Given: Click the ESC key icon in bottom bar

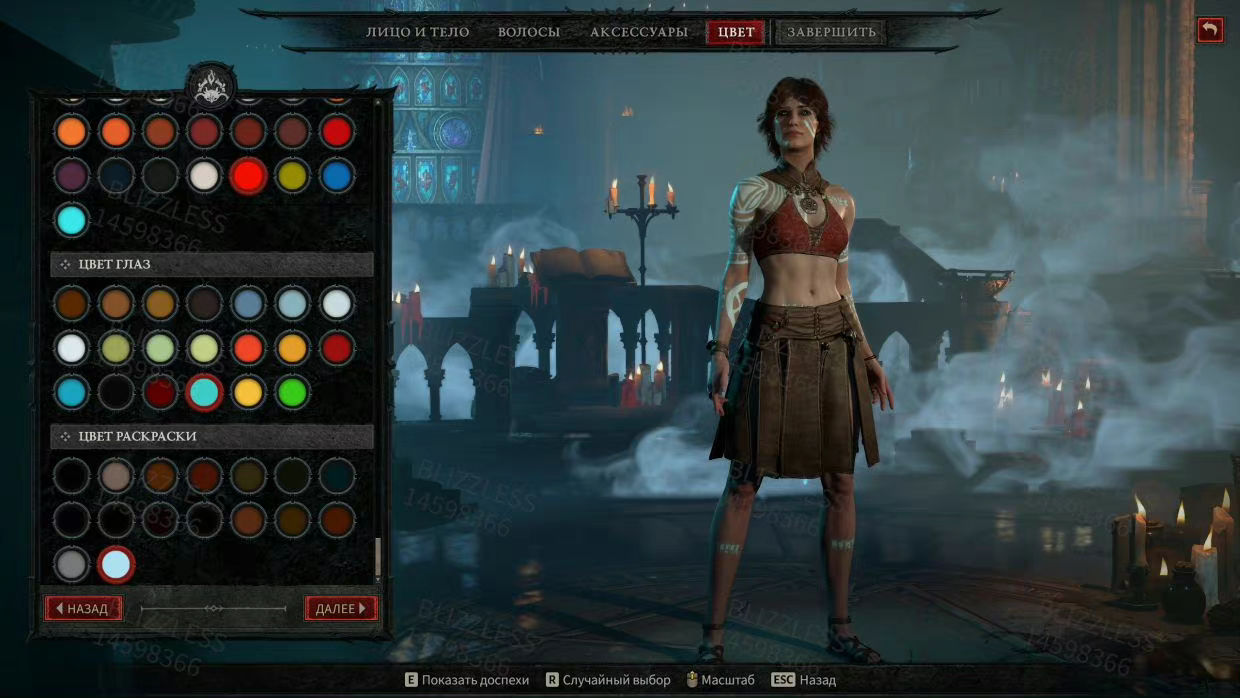Looking at the screenshot, I should pyautogui.click(x=783, y=680).
